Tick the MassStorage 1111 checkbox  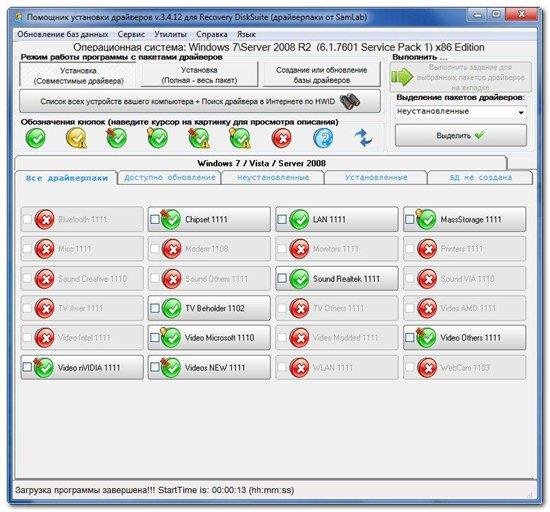409,220
